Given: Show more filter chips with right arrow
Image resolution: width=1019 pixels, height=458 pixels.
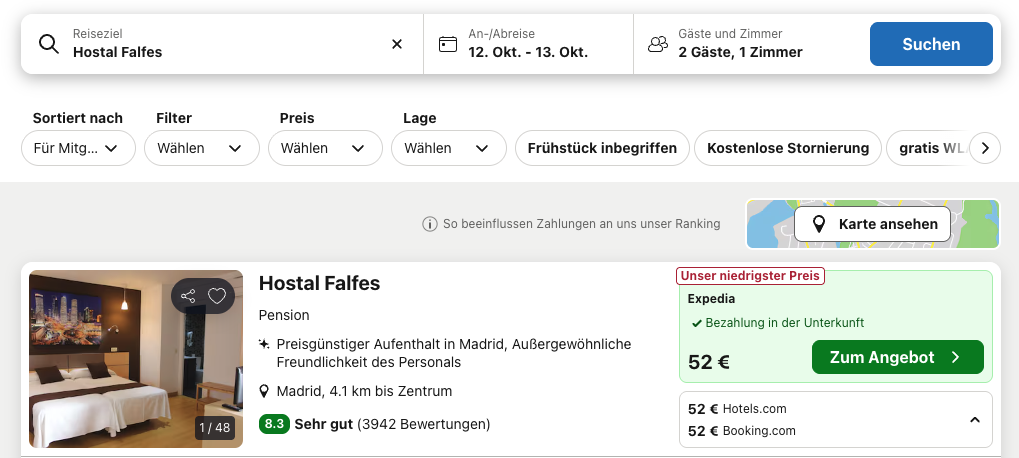Looking at the screenshot, I should click(x=985, y=148).
